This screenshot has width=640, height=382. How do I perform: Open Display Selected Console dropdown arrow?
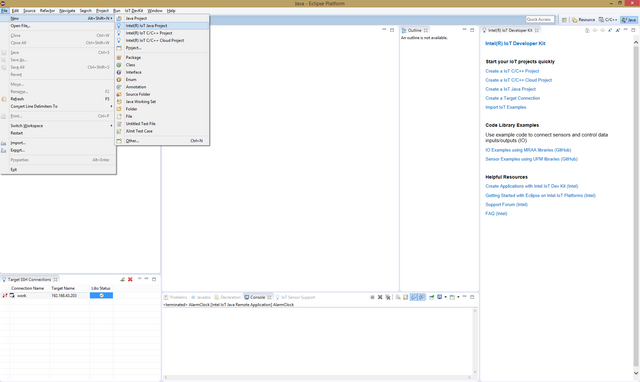click(445, 297)
